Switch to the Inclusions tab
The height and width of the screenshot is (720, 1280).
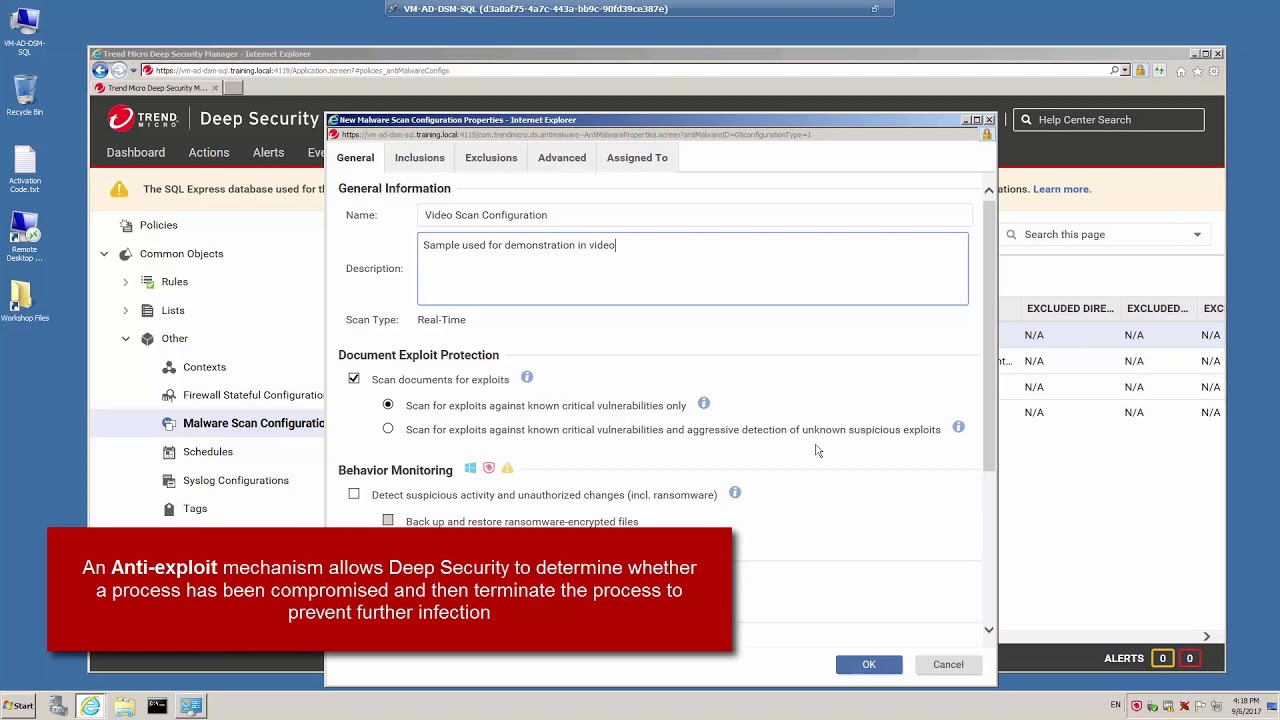[x=419, y=158]
